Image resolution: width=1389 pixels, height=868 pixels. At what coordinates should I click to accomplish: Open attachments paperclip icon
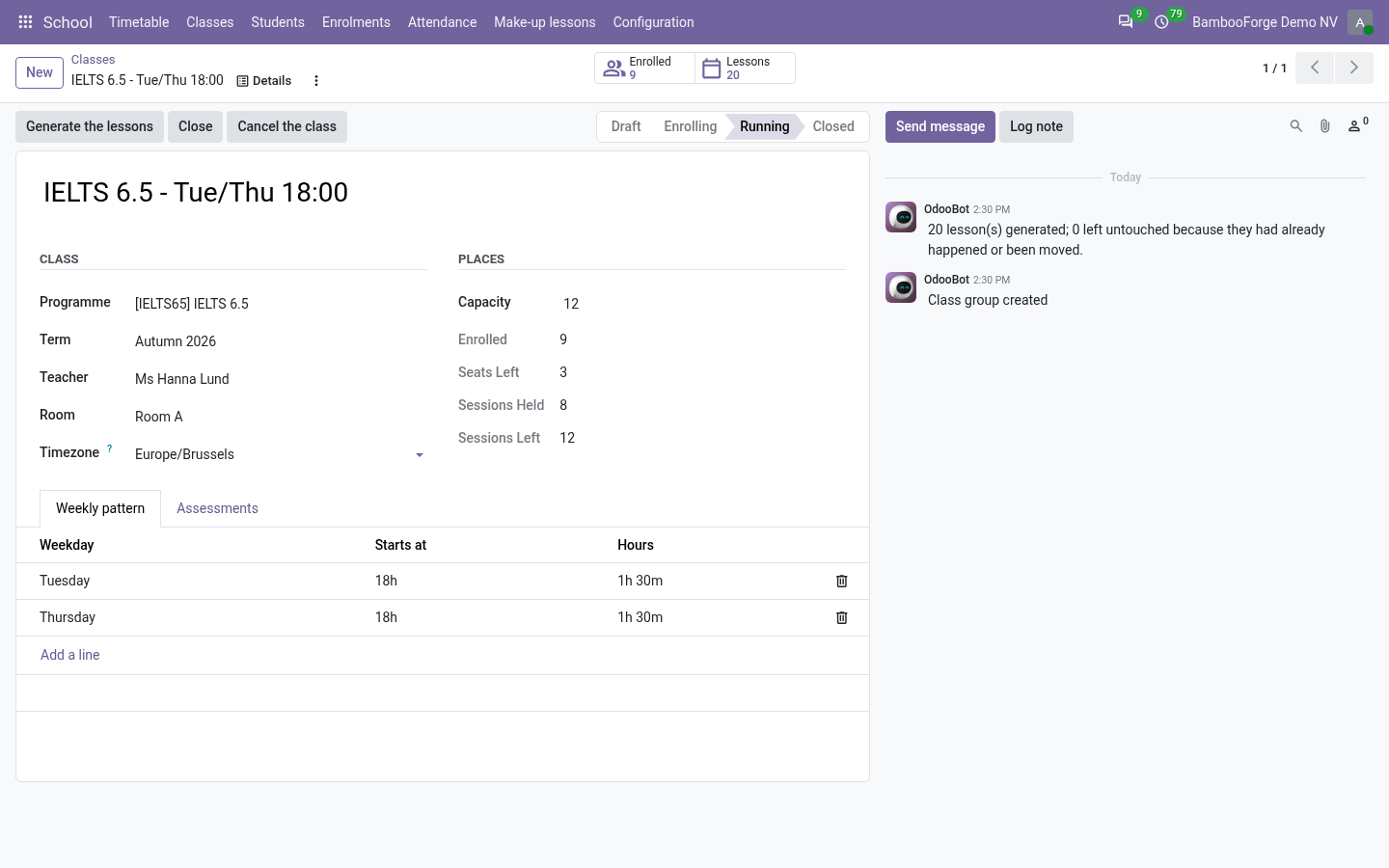tap(1325, 126)
